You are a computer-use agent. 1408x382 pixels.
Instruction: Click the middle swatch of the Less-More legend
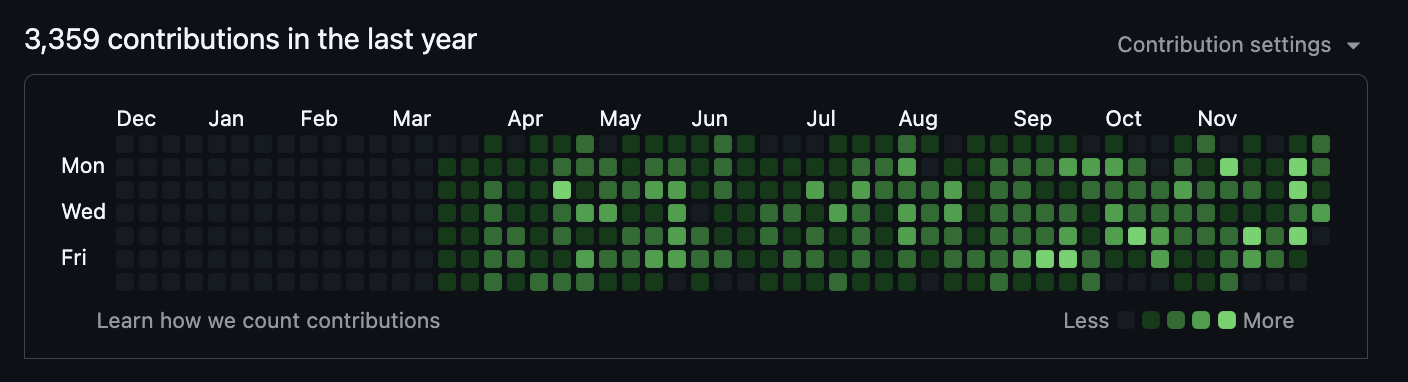[x=1177, y=321]
